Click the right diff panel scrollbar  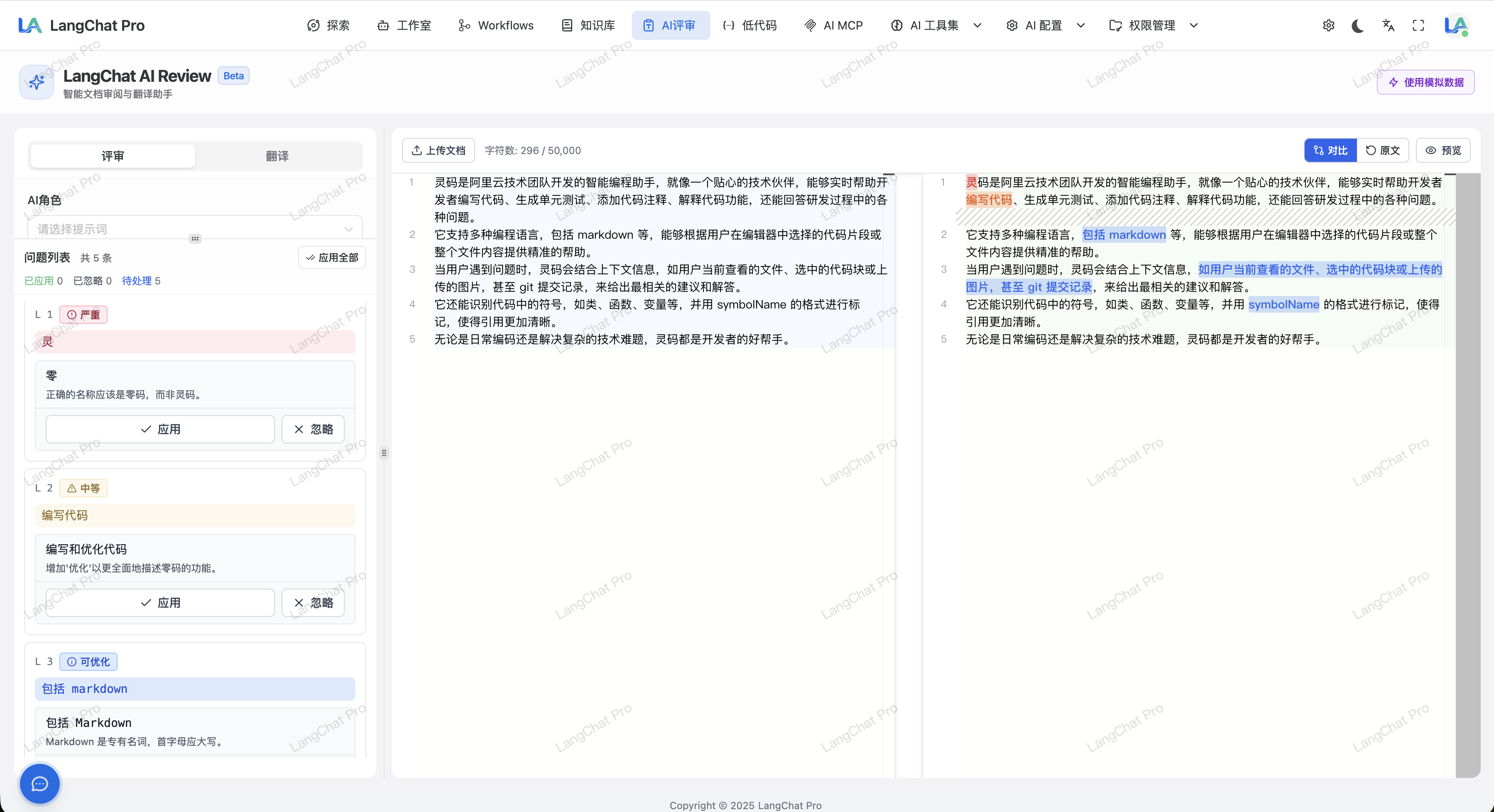click(1467, 476)
